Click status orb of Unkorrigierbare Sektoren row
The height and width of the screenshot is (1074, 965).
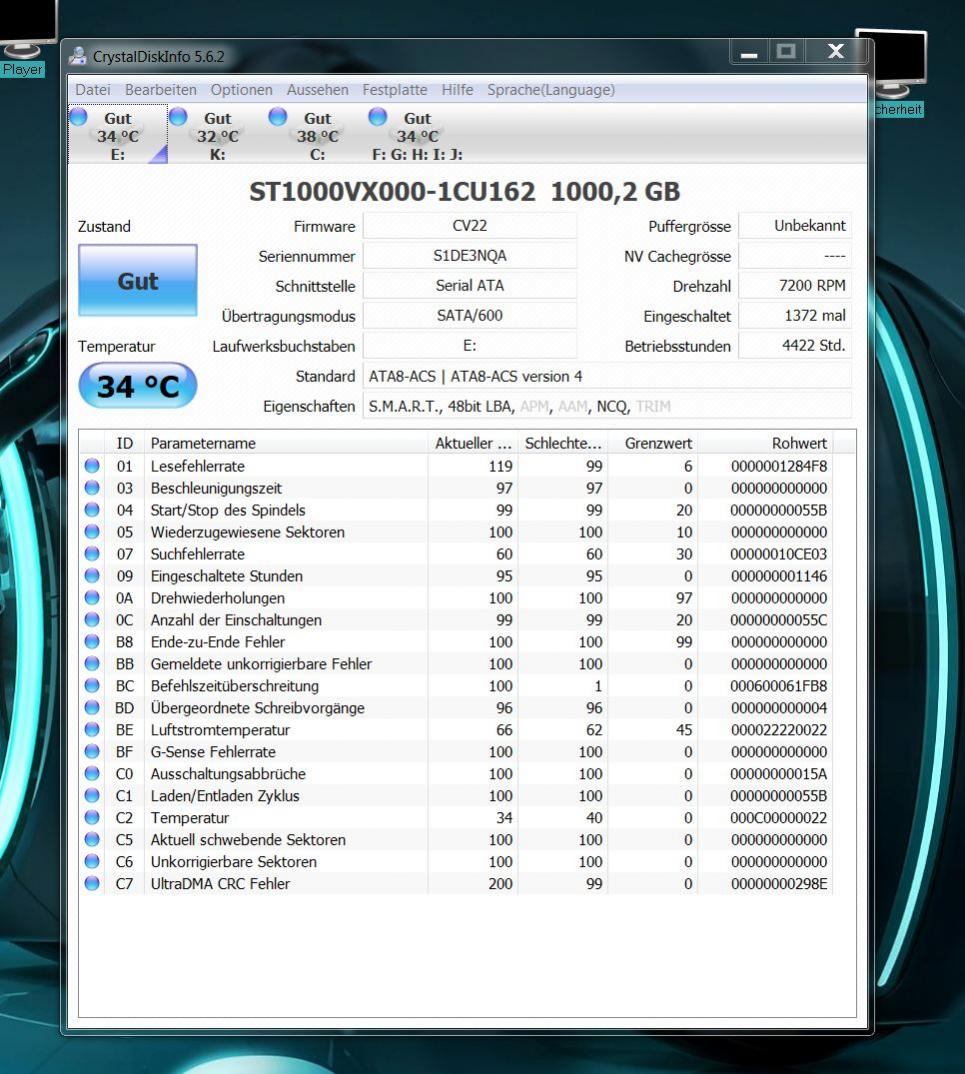[92, 861]
